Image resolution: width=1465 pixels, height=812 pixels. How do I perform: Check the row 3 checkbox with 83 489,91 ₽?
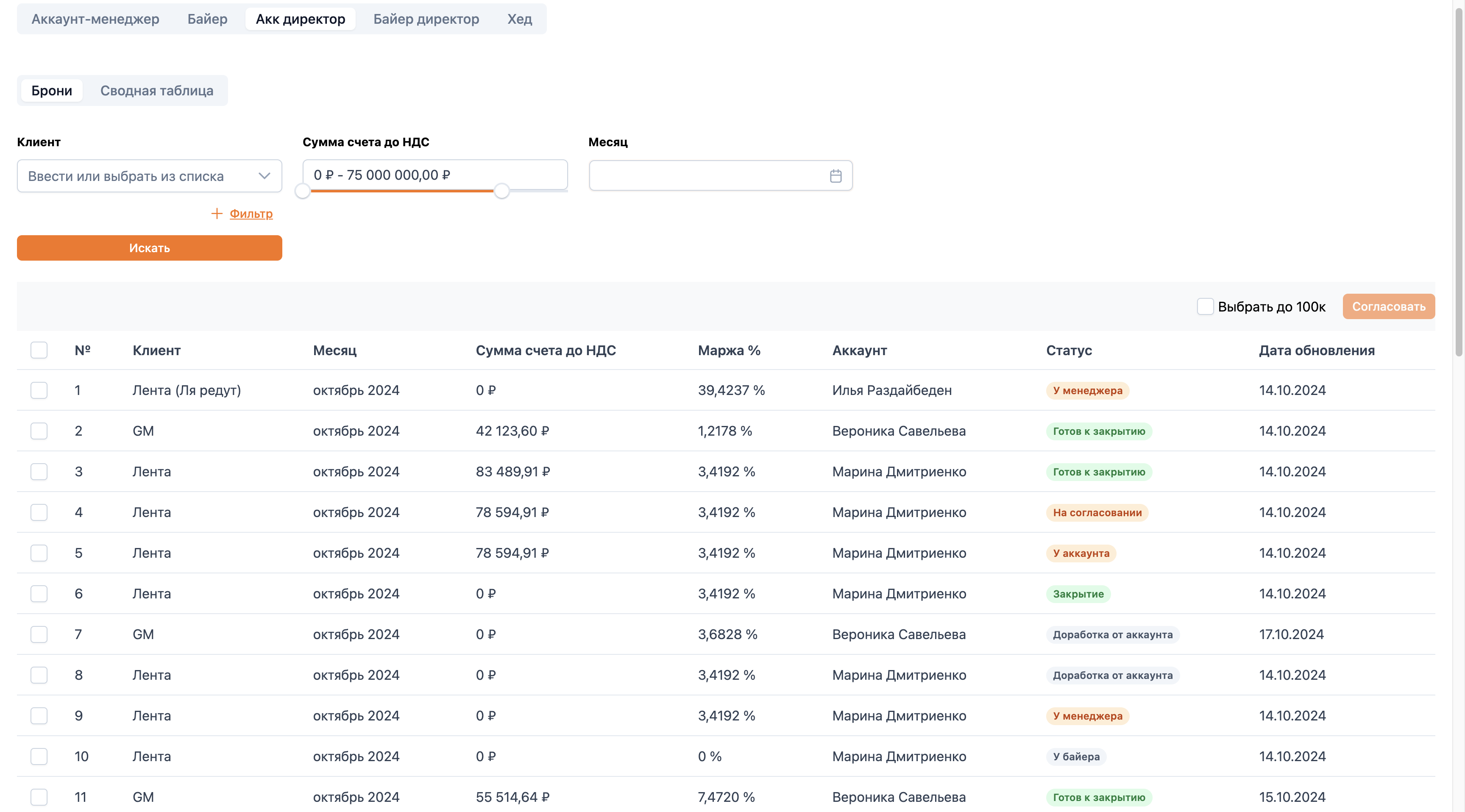click(x=39, y=471)
